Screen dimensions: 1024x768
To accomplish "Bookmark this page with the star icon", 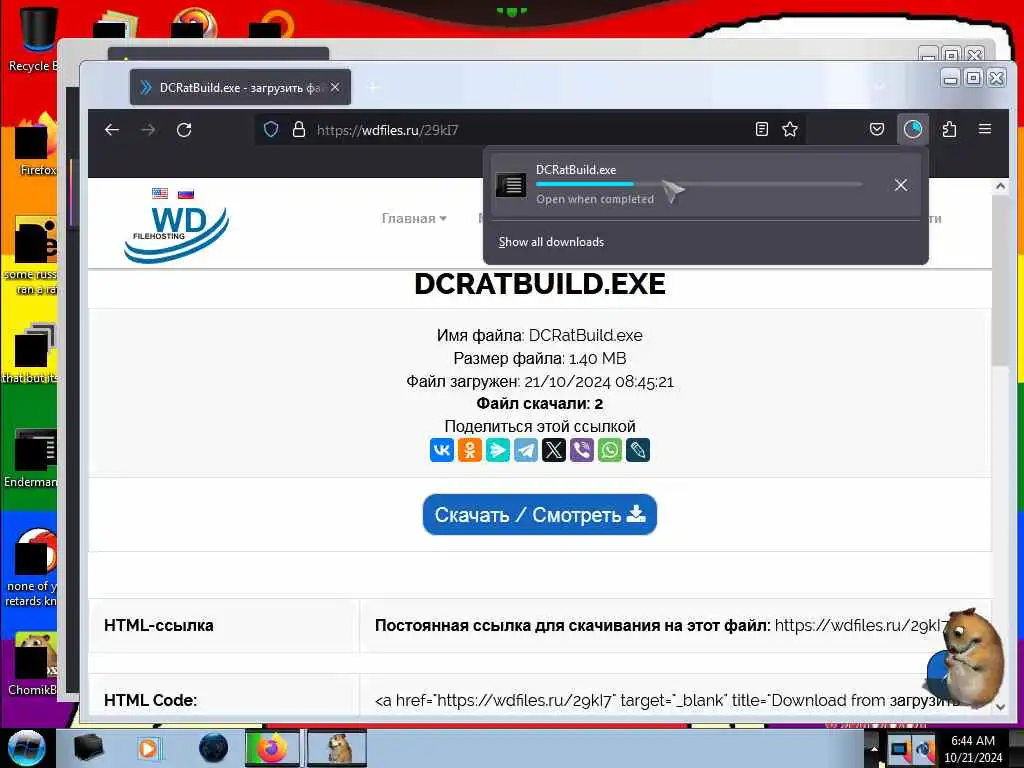I will 790,129.
